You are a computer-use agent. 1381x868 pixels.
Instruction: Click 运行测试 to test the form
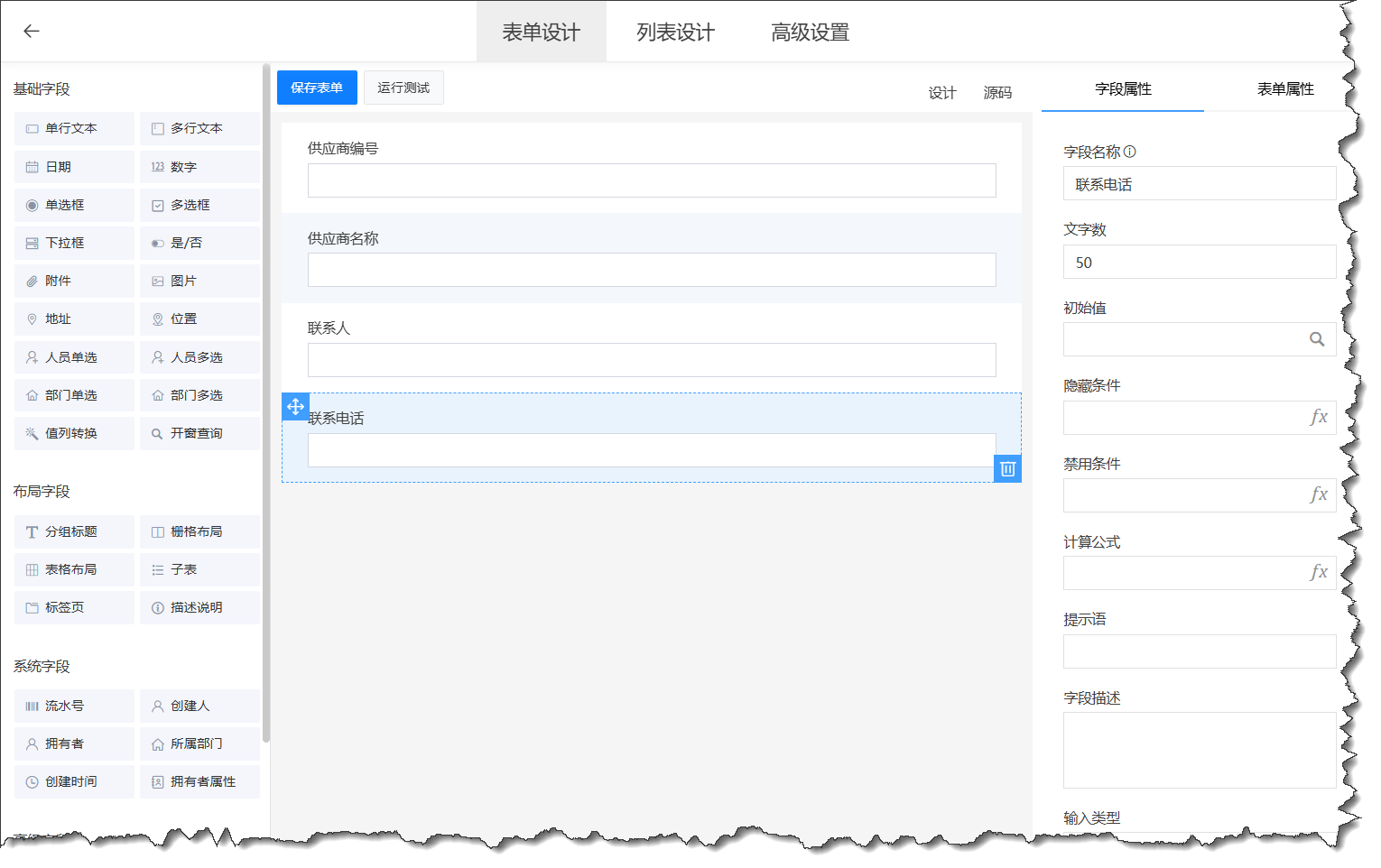click(x=403, y=88)
